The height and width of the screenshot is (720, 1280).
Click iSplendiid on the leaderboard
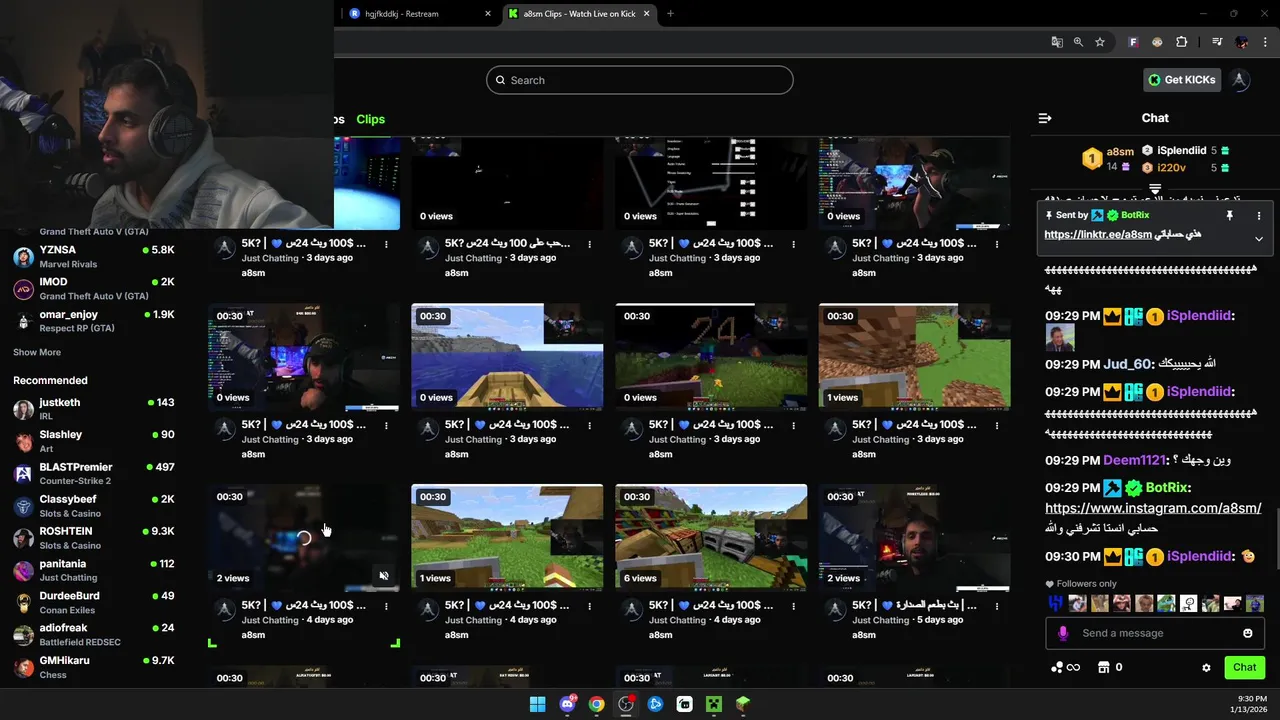tap(1181, 150)
